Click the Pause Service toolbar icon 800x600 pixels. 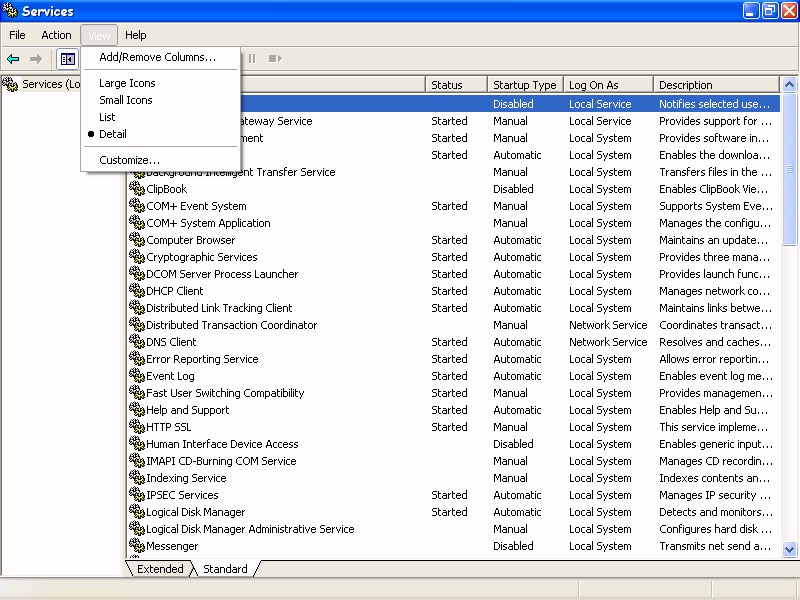252,59
